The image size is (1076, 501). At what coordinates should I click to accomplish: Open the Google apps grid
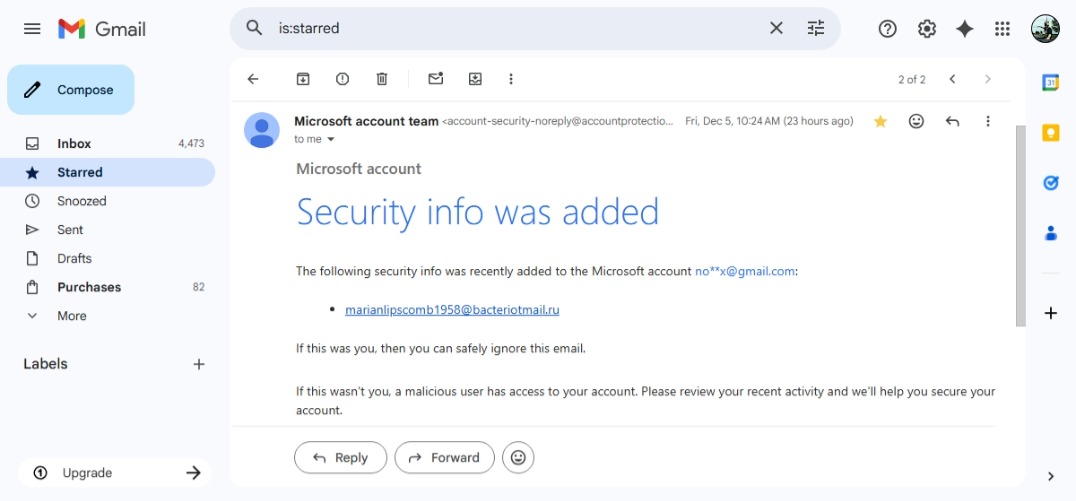1003,29
